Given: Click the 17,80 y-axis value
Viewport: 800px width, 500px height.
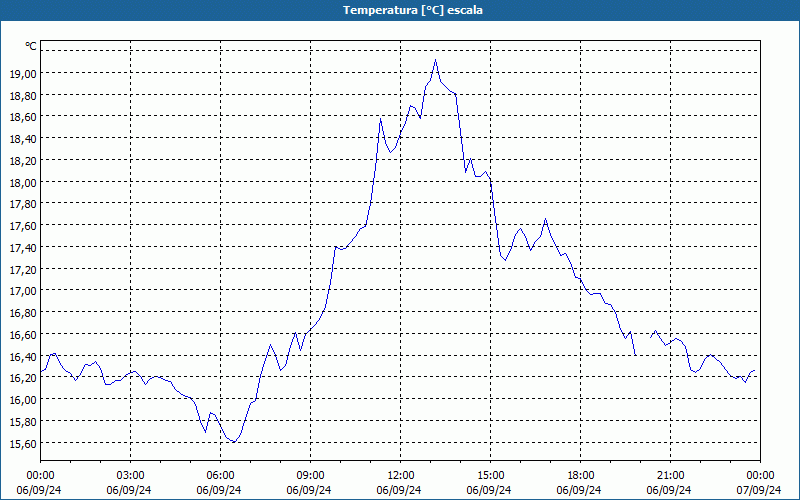Looking at the screenshot, I should (23, 204).
